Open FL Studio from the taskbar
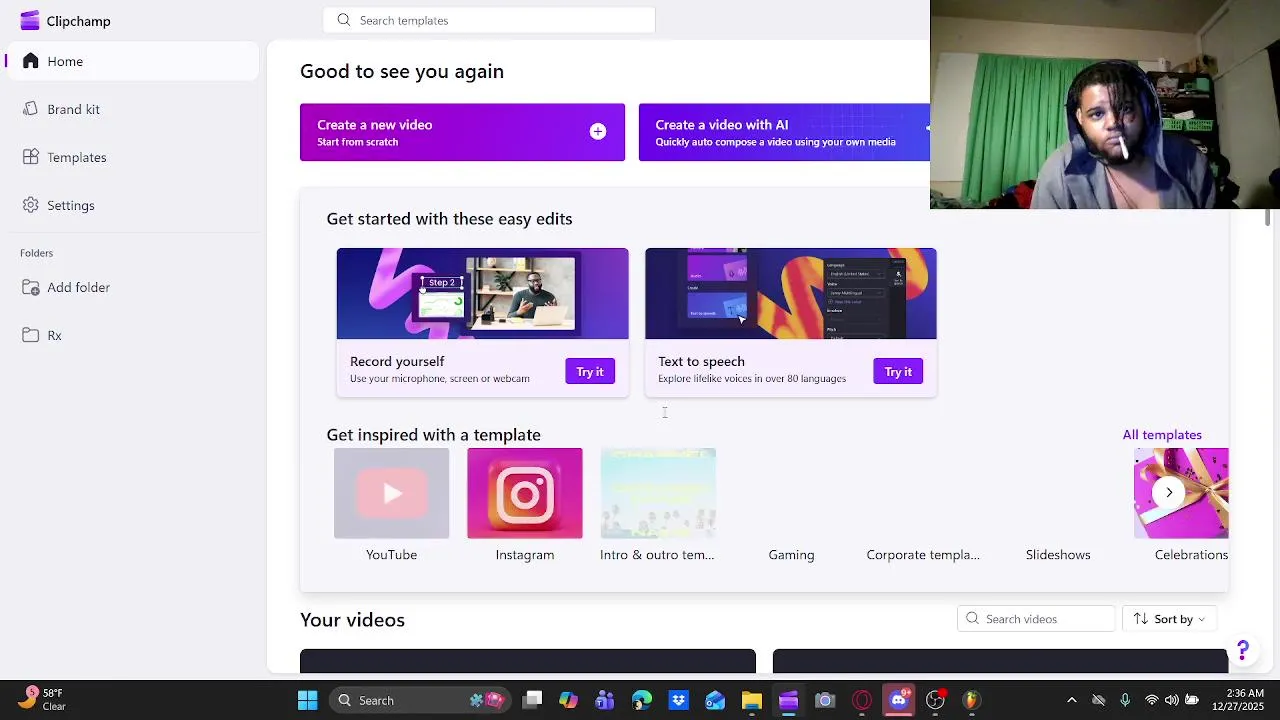Screen dimensions: 1280x720 971,700
